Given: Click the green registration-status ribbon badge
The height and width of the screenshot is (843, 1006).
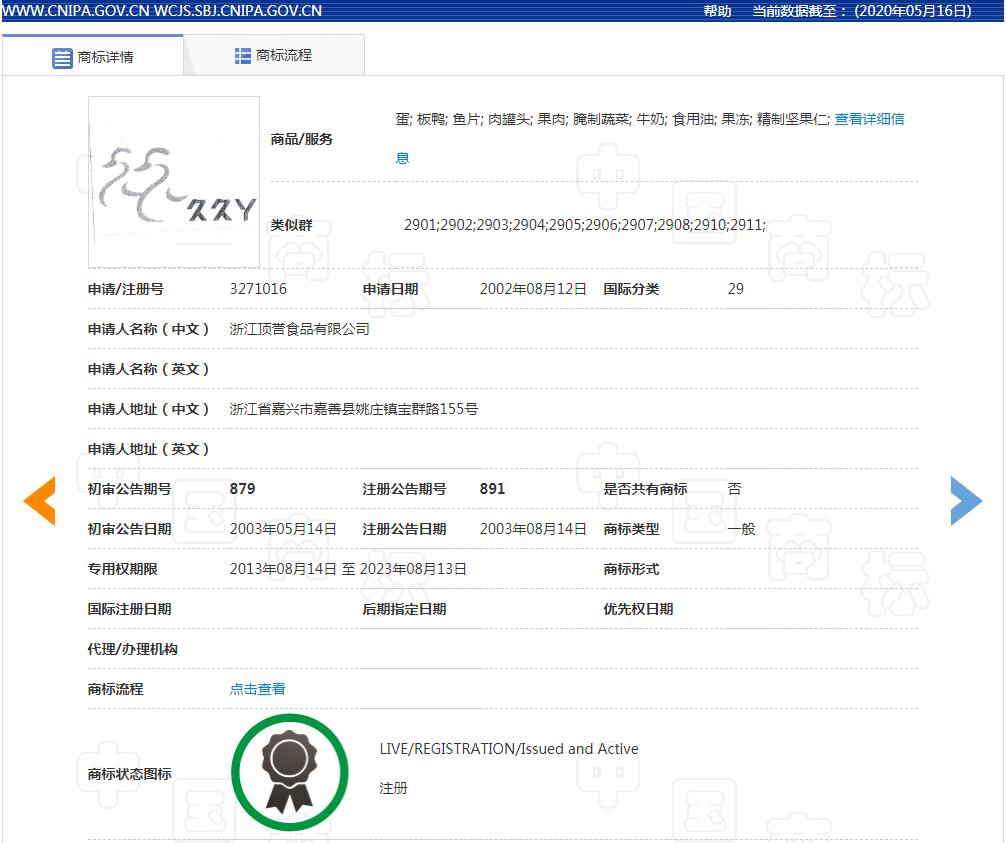Looking at the screenshot, I should pos(289,770).
